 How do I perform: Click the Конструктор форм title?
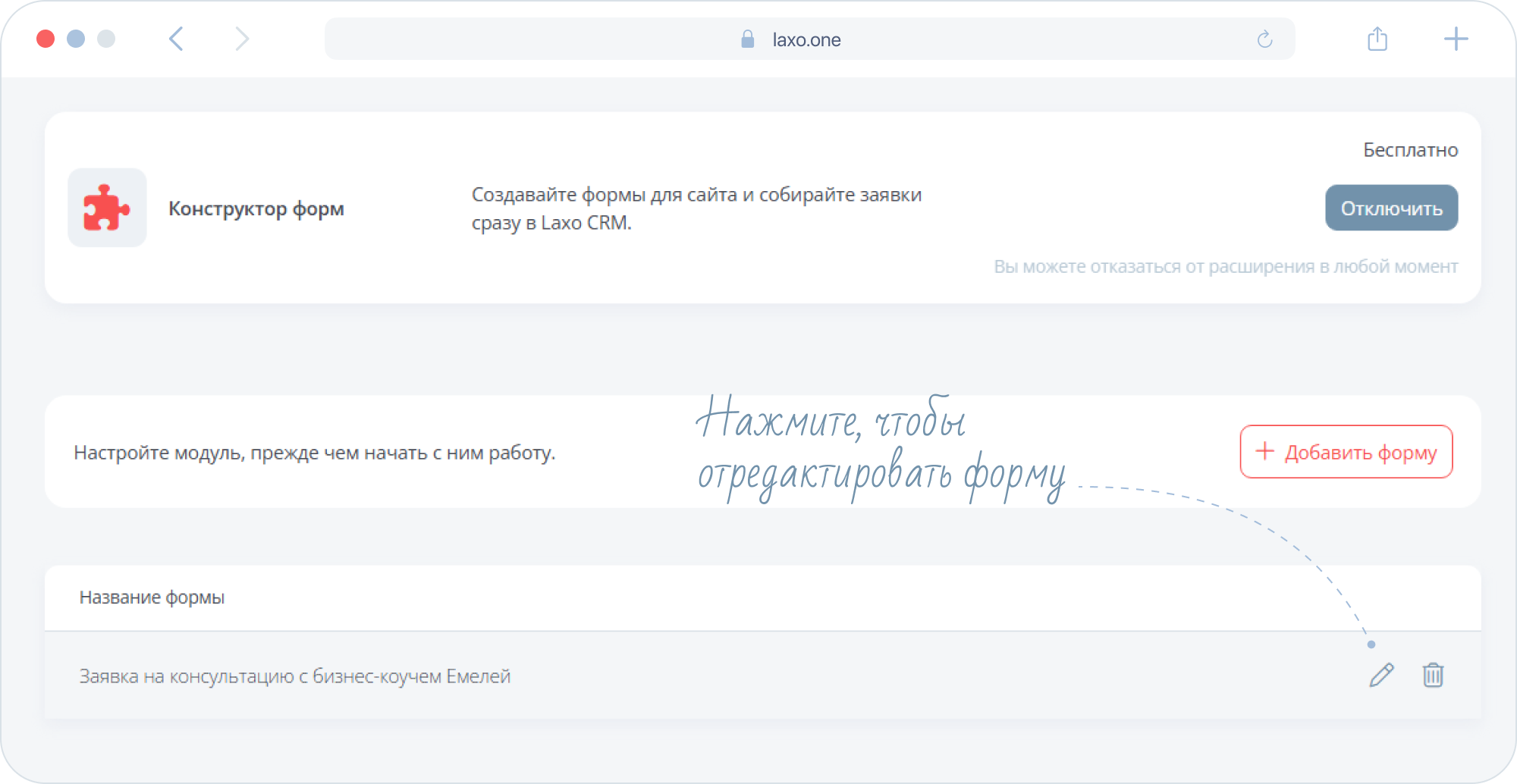(x=256, y=209)
